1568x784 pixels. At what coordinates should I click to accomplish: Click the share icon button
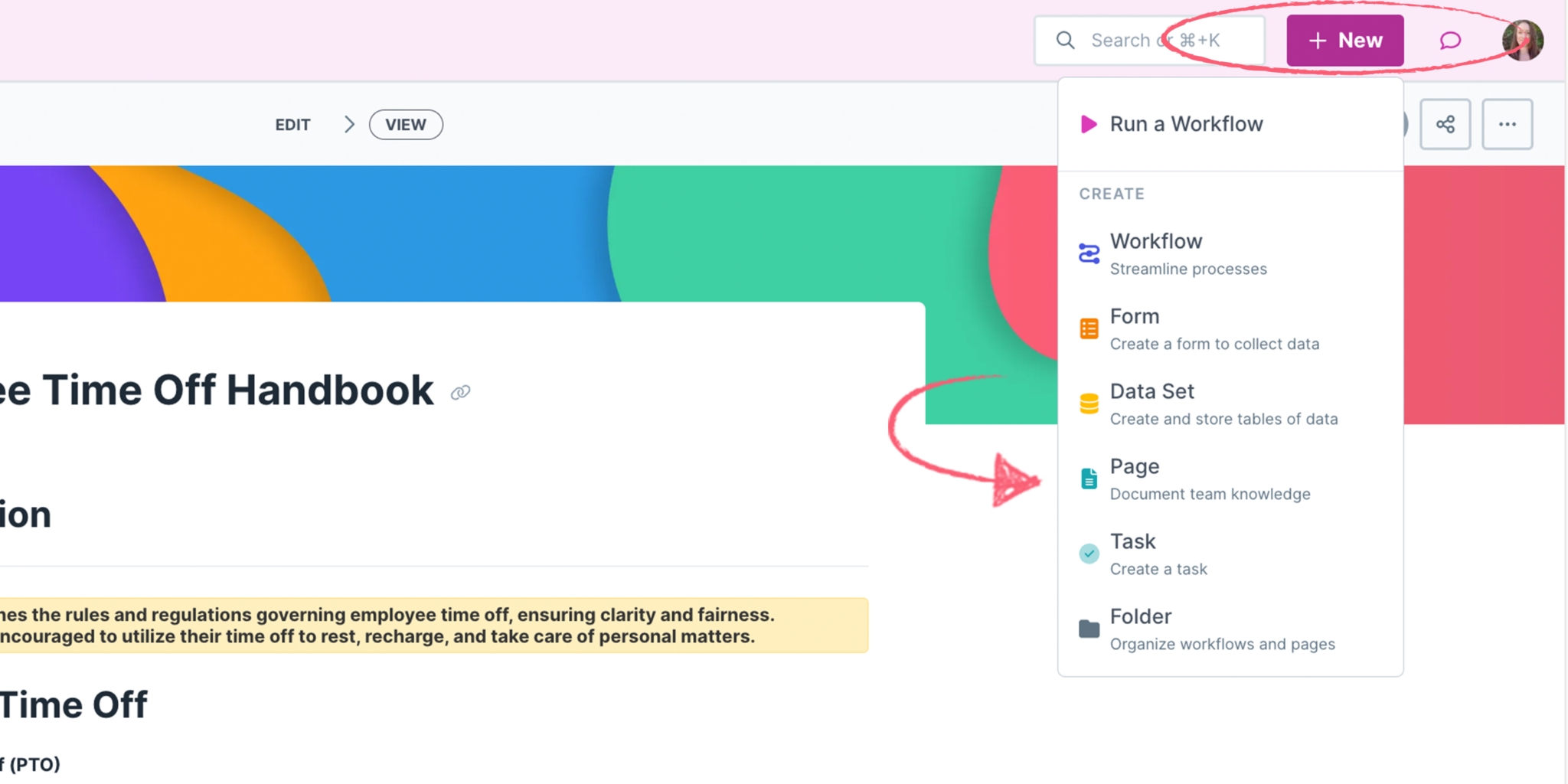click(1445, 124)
